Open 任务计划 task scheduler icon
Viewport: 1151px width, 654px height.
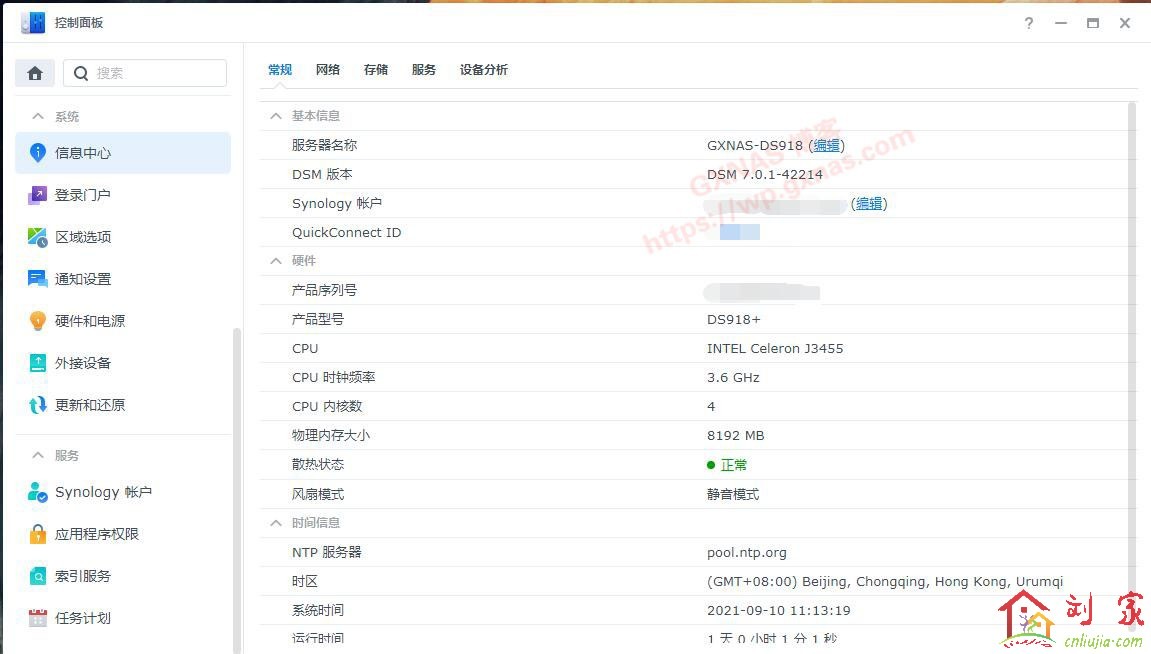coord(38,618)
